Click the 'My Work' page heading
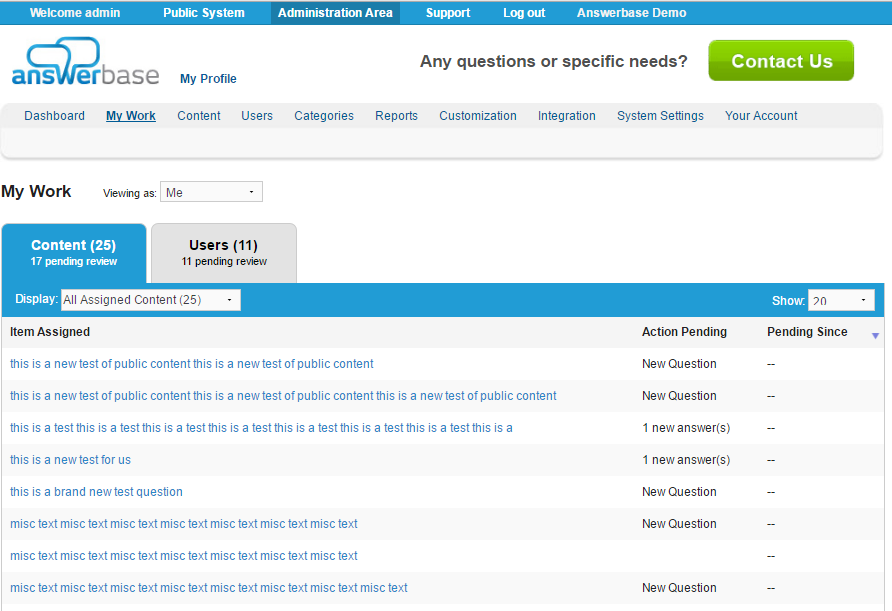This screenshot has height=611, width=892. click(36, 191)
